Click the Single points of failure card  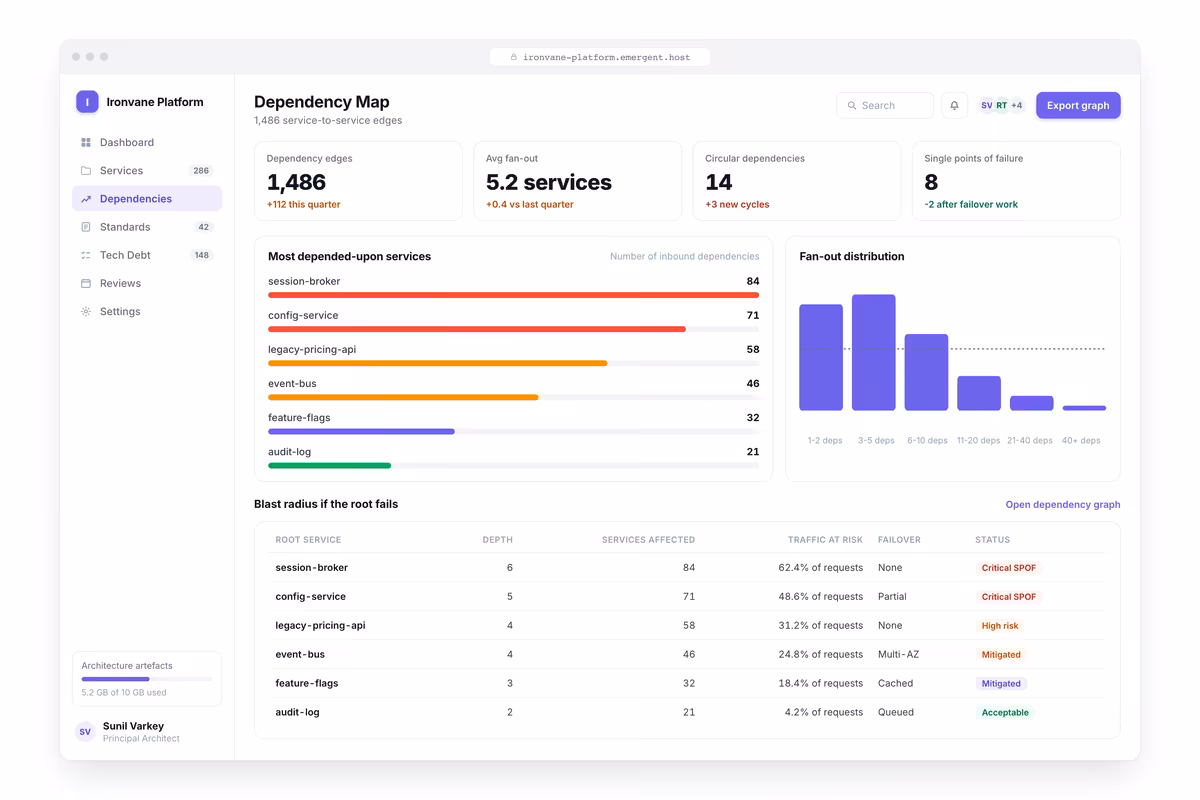[1016, 181]
